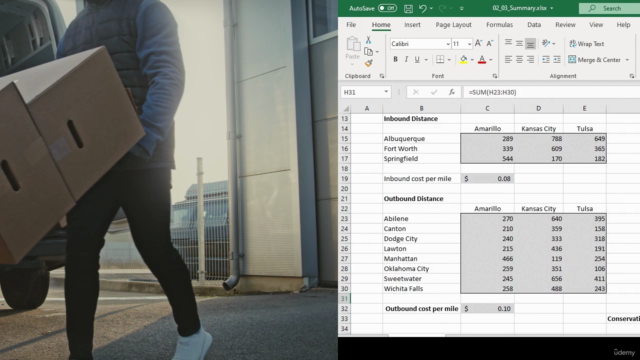
Task: Apply the red font color A
Action: tap(482, 60)
